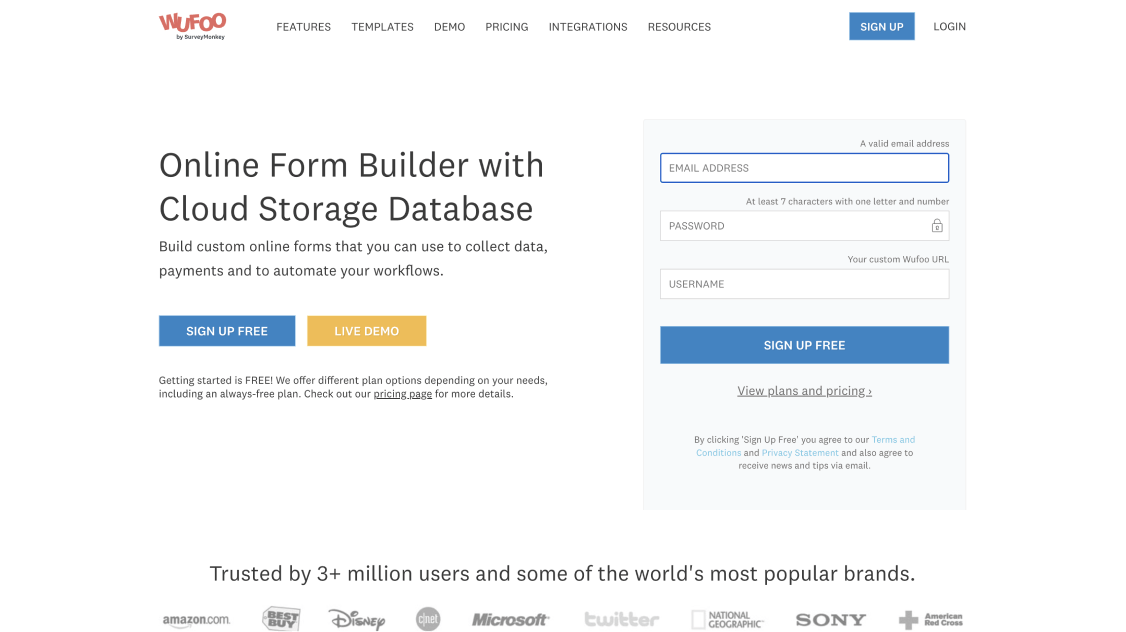This screenshot has width=1126, height=632.
Task: Open the Resources menu item
Action: [679, 27]
